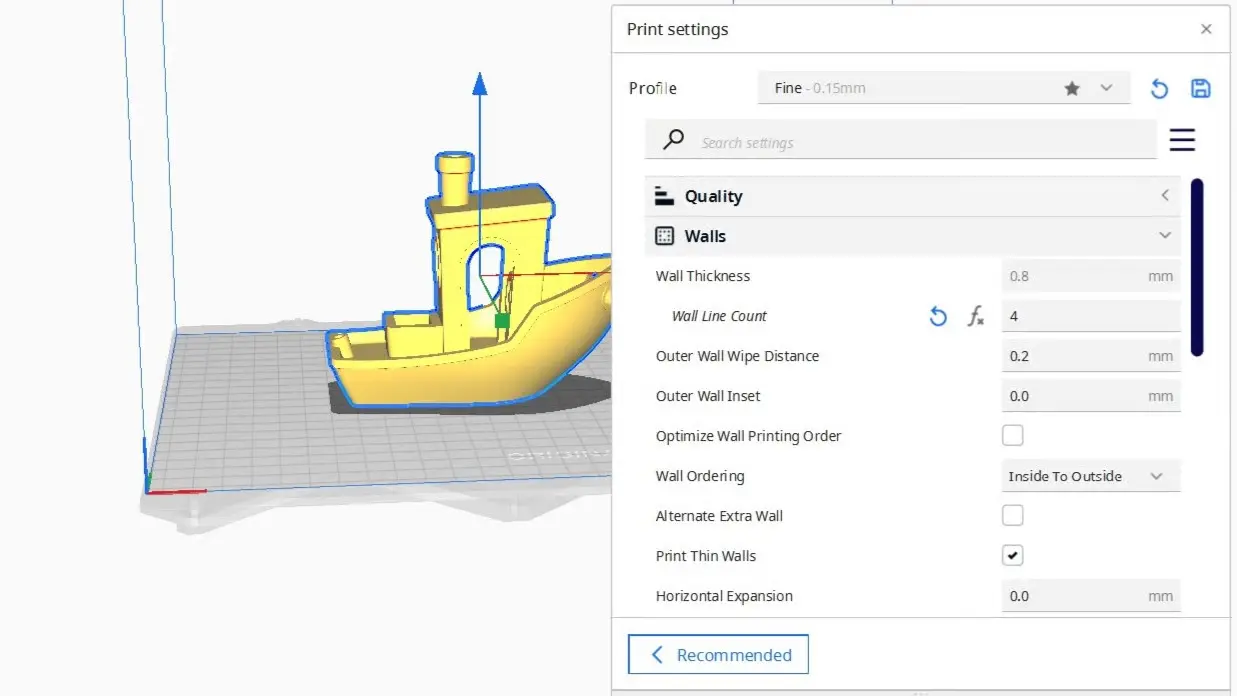Click the green square move handle
Viewport: 1237px width, 696px height.
[x=502, y=321]
